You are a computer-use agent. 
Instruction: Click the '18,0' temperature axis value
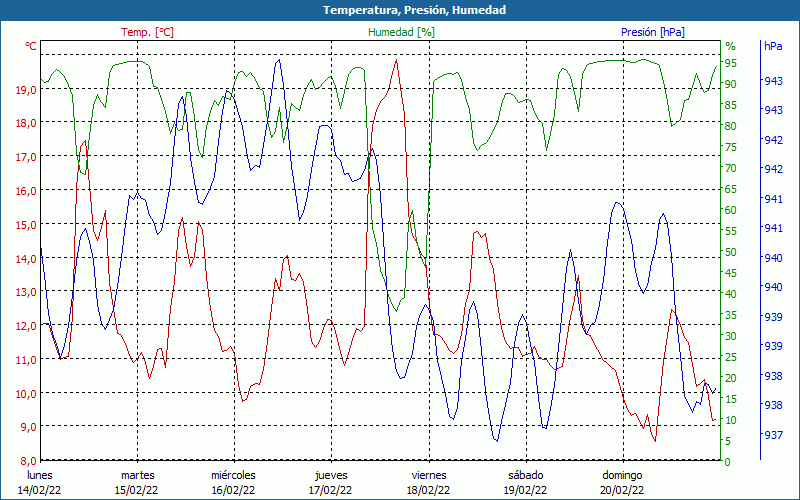(x=27, y=123)
